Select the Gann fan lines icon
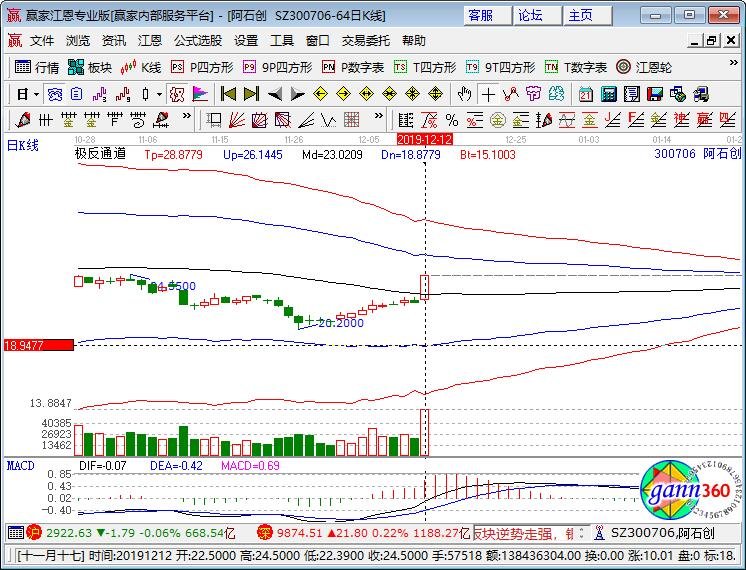Viewport: 746px width, 570px height. [x=236, y=120]
